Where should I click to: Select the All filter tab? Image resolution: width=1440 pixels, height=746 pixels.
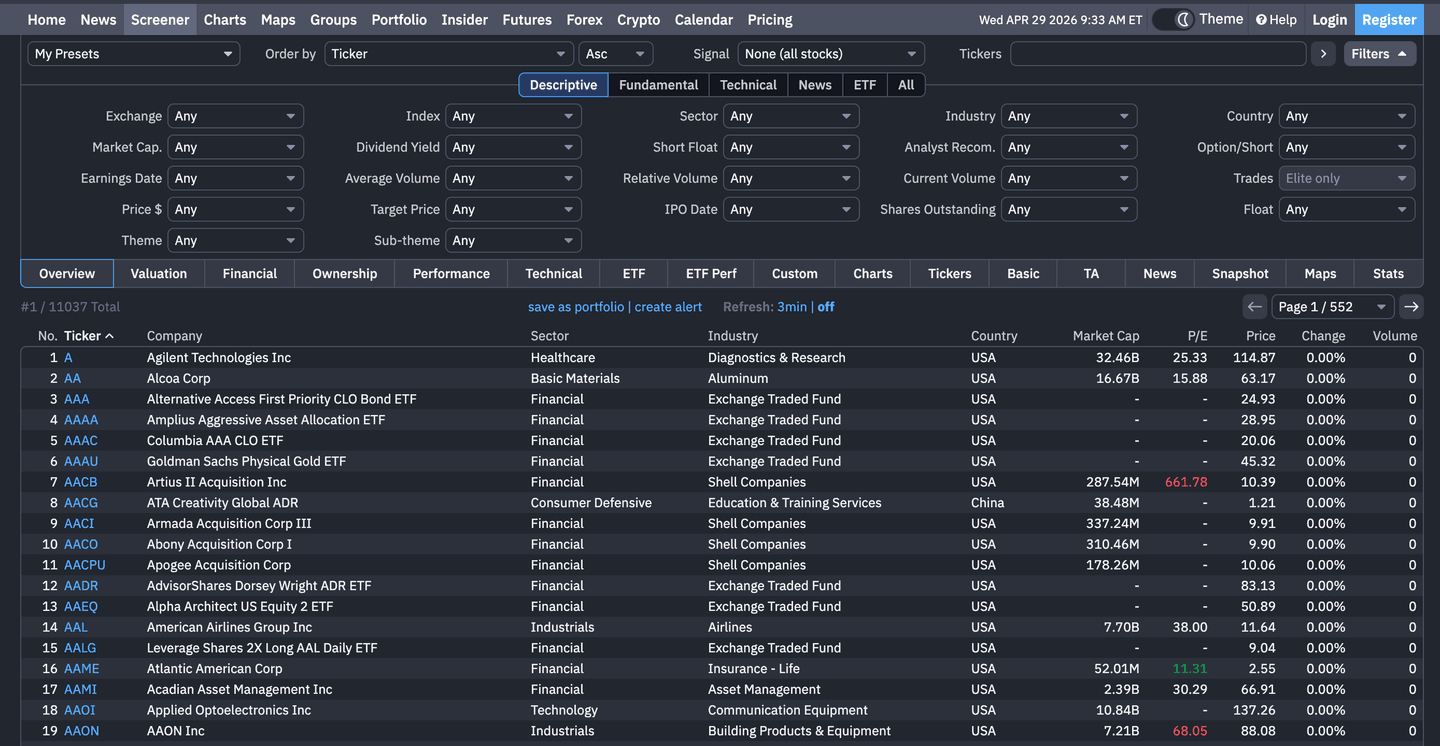coord(906,85)
